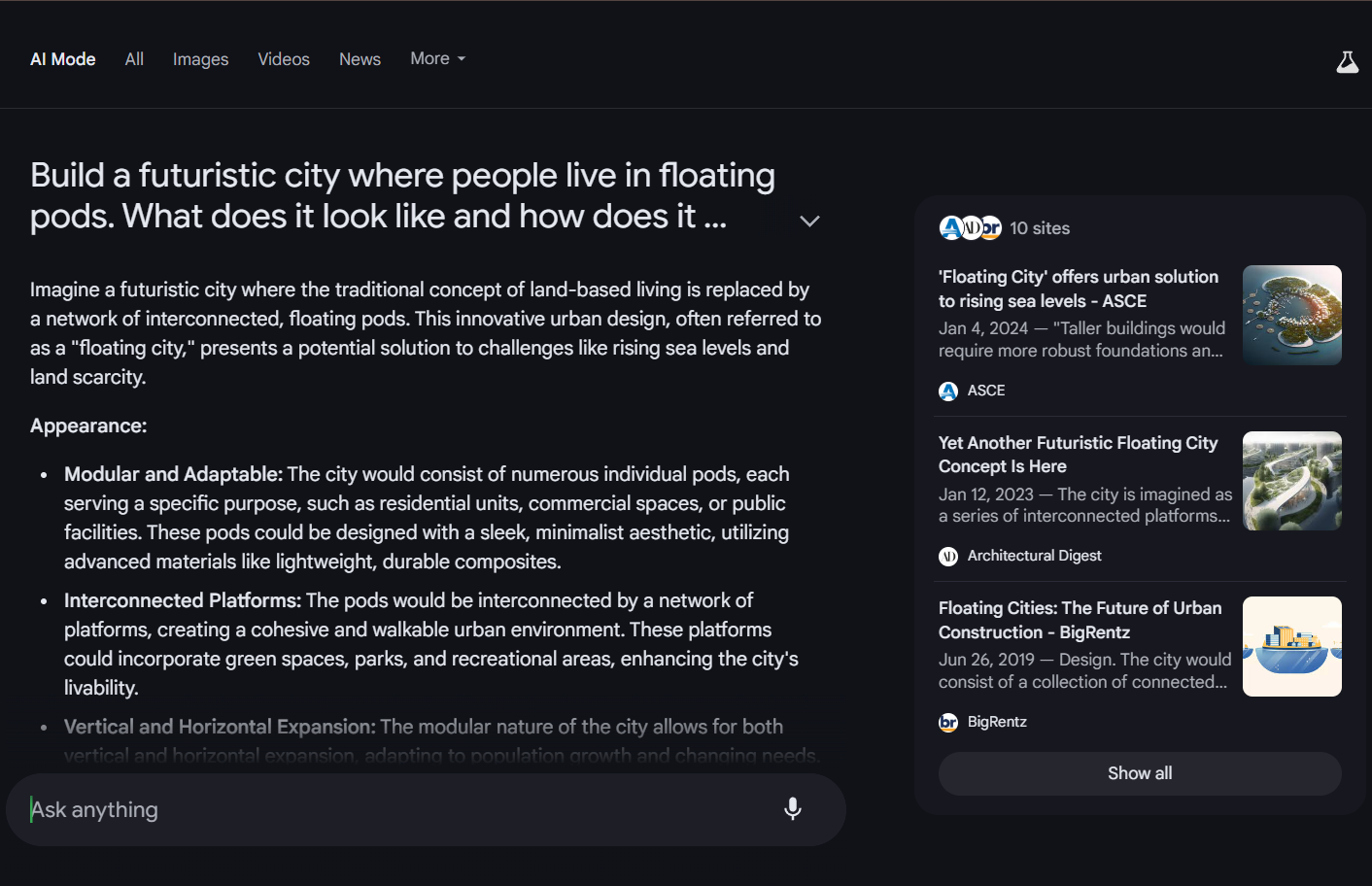Go to the News tab
1372x886 pixels.
[360, 59]
